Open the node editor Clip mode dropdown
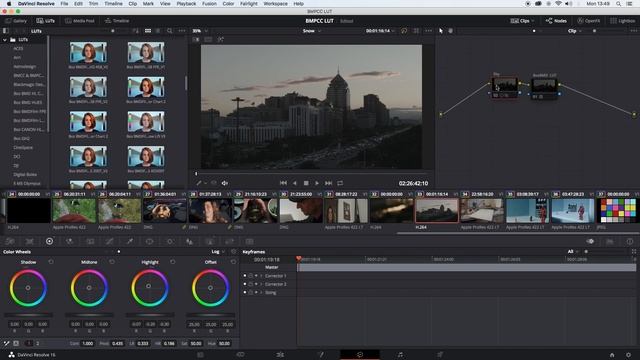This screenshot has height=360, width=640. click(x=575, y=31)
